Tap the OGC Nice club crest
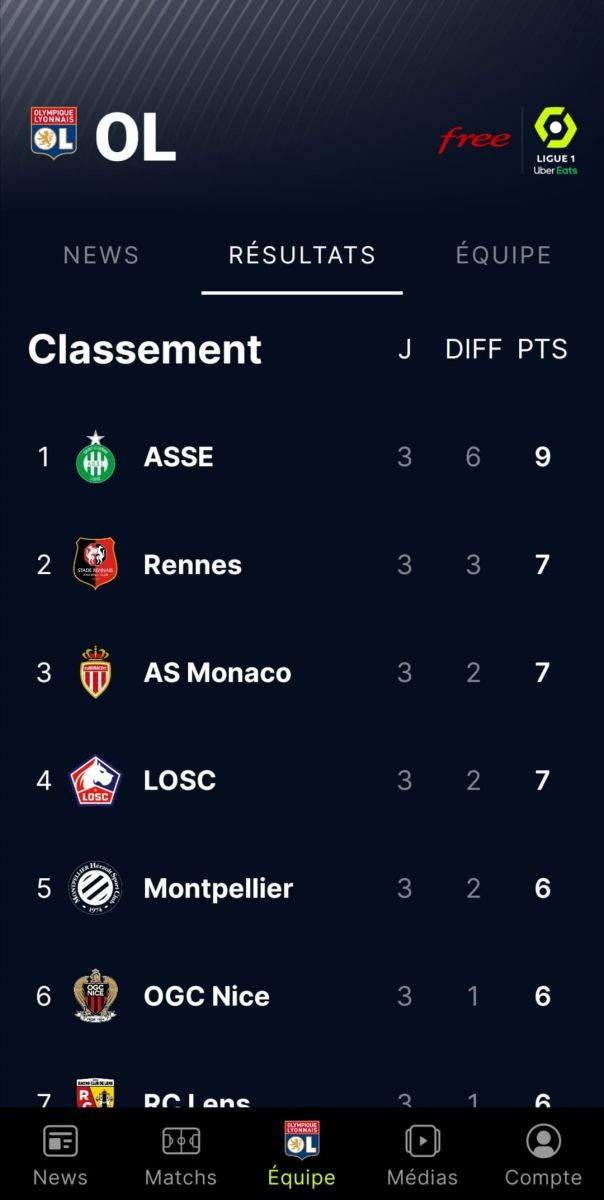The width and height of the screenshot is (604, 1200). (x=96, y=996)
